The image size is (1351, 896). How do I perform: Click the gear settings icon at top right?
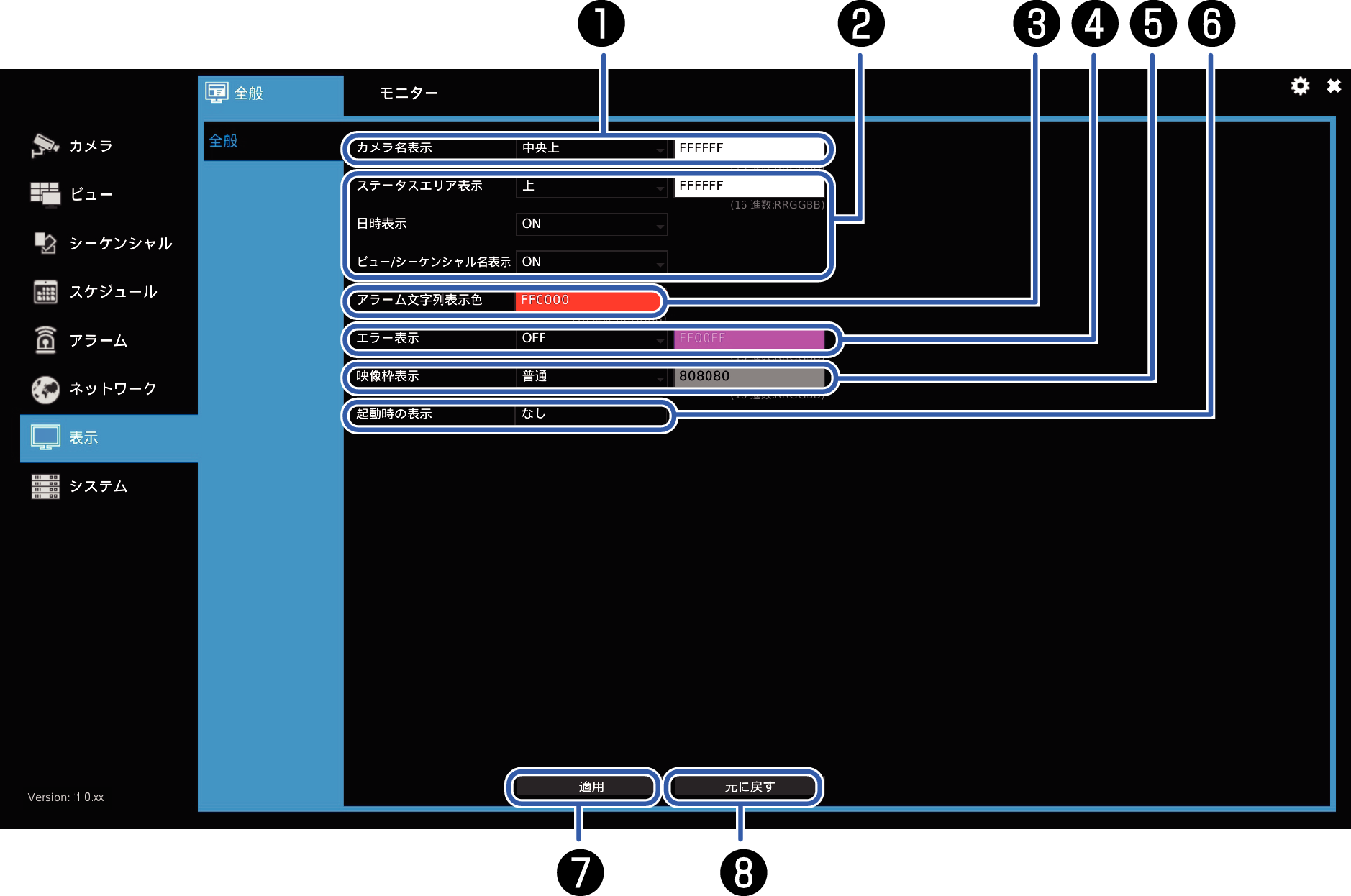(x=1300, y=86)
